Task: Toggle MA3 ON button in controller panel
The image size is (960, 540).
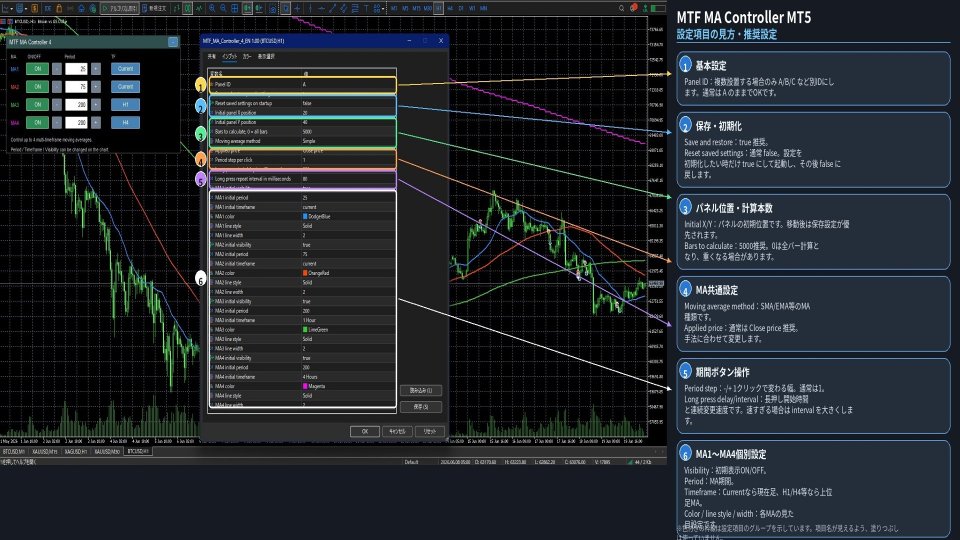Action: (x=37, y=105)
